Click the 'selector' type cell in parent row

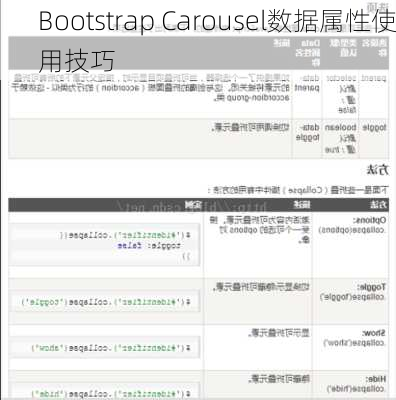(341, 94)
